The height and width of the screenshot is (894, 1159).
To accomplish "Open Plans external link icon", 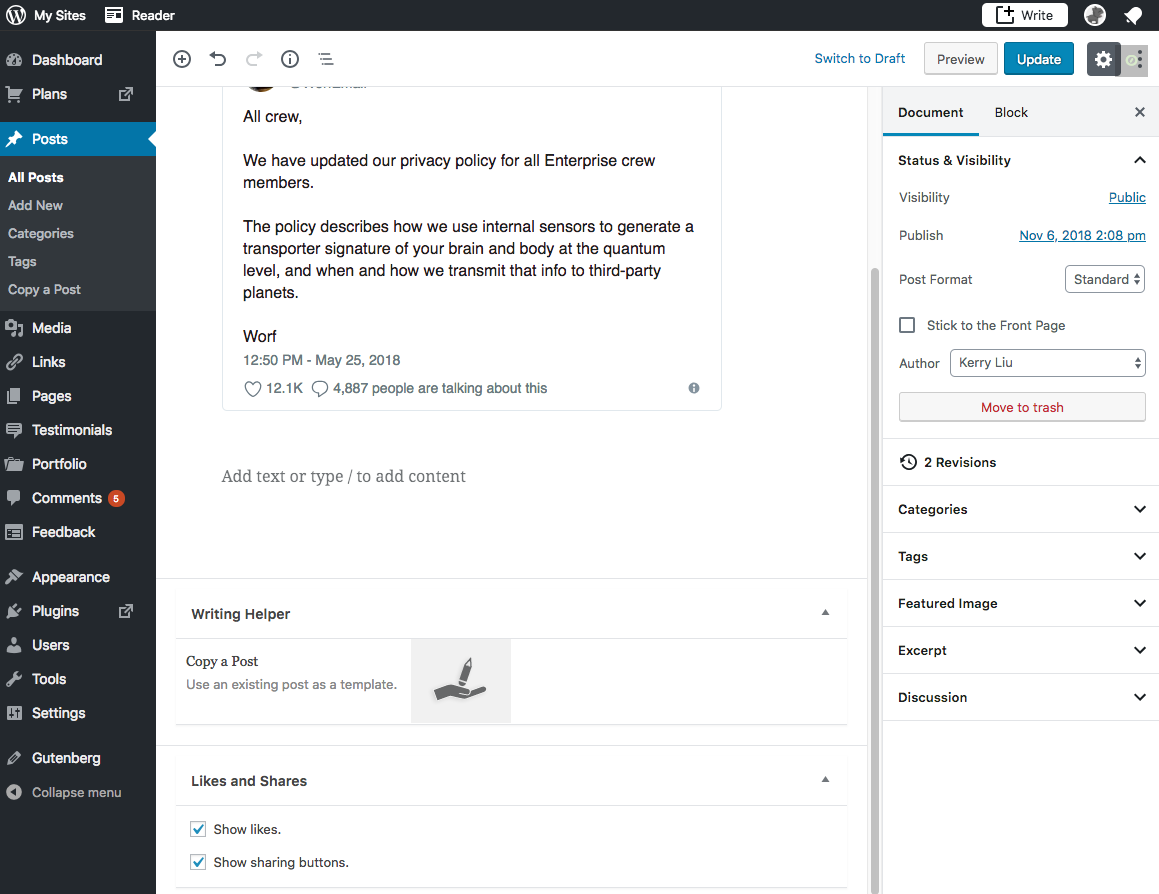I will (126, 94).
